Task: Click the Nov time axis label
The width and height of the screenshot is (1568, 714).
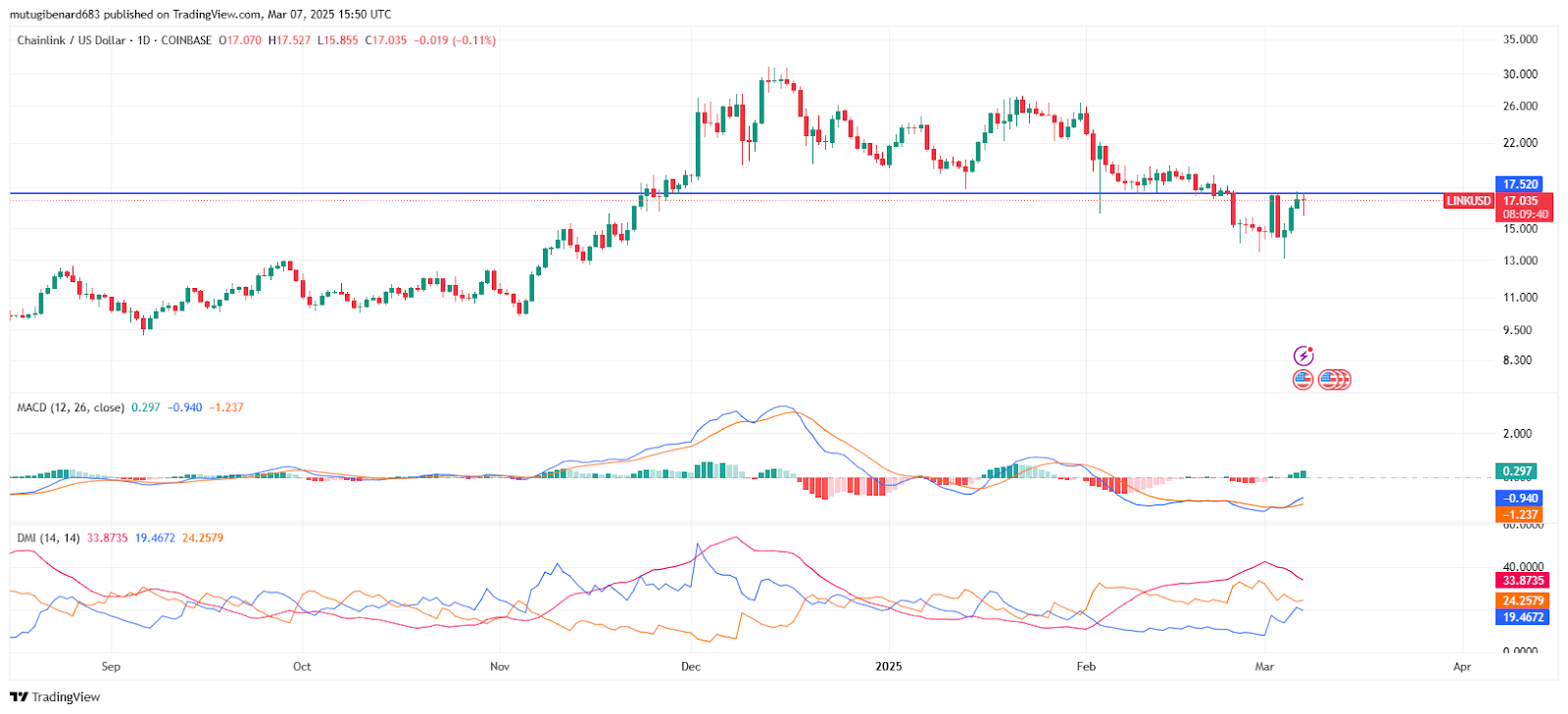Action: point(500,667)
